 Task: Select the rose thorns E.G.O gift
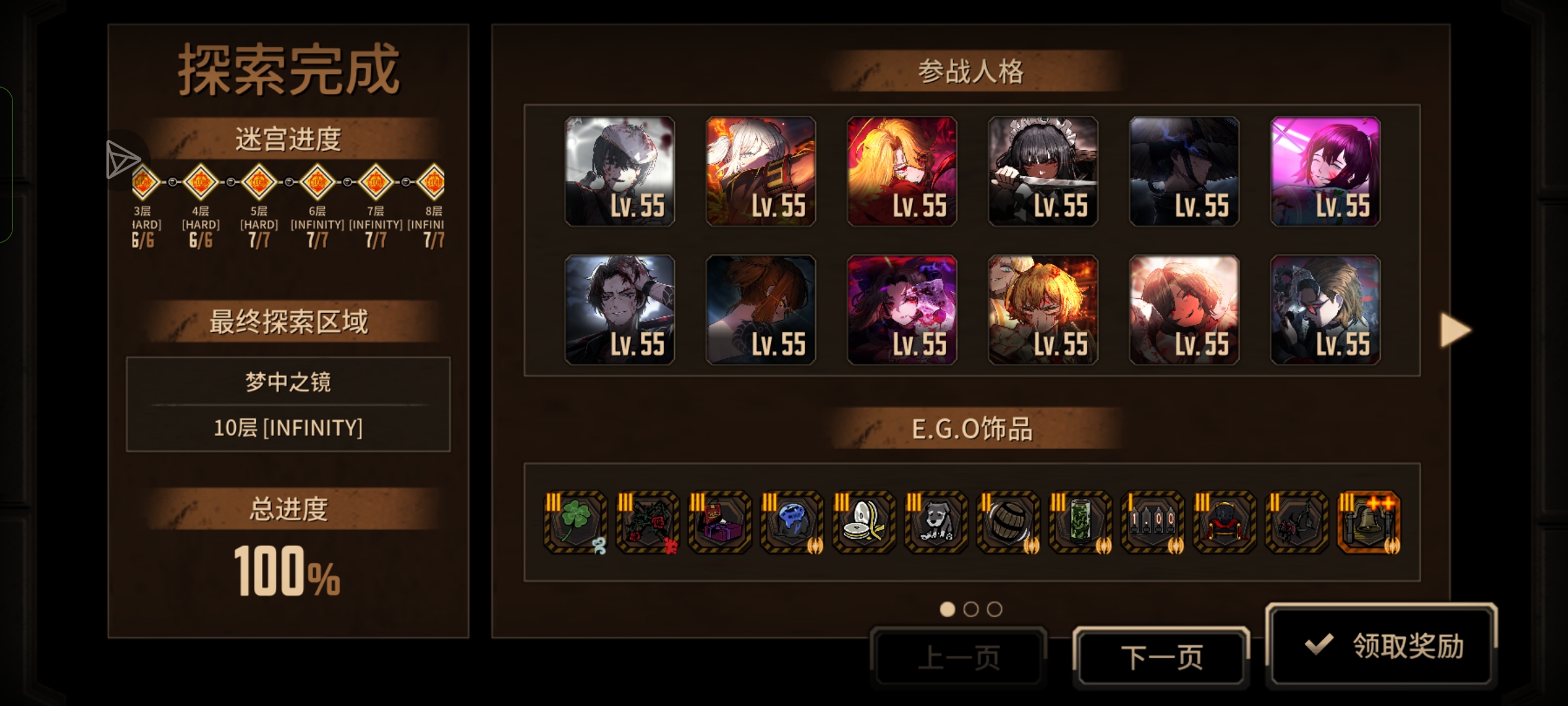click(647, 522)
